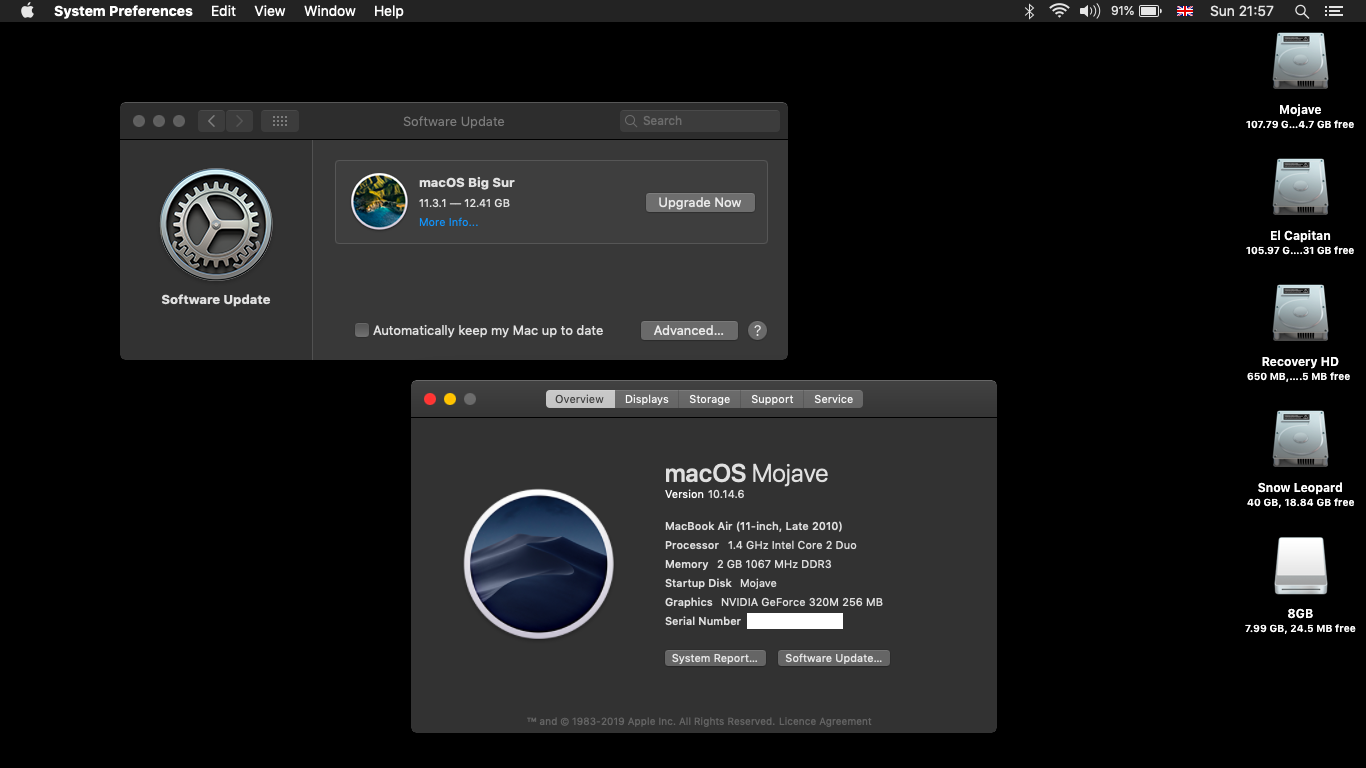The width and height of the screenshot is (1366, 768).
Task: Click the Startup Disk Mojave line
Action: pyautogui.click(x=721, y=583)
